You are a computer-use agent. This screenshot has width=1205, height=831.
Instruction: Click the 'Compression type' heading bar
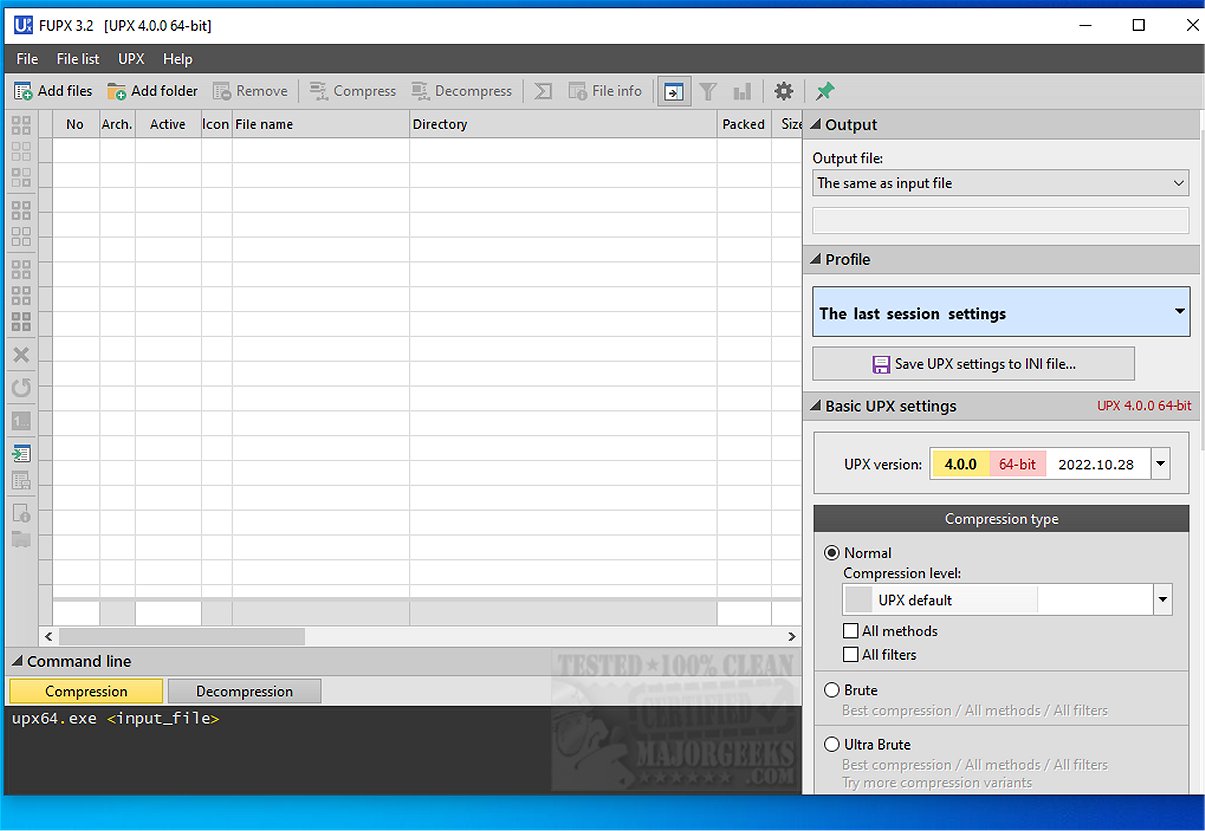point(1001,519)
